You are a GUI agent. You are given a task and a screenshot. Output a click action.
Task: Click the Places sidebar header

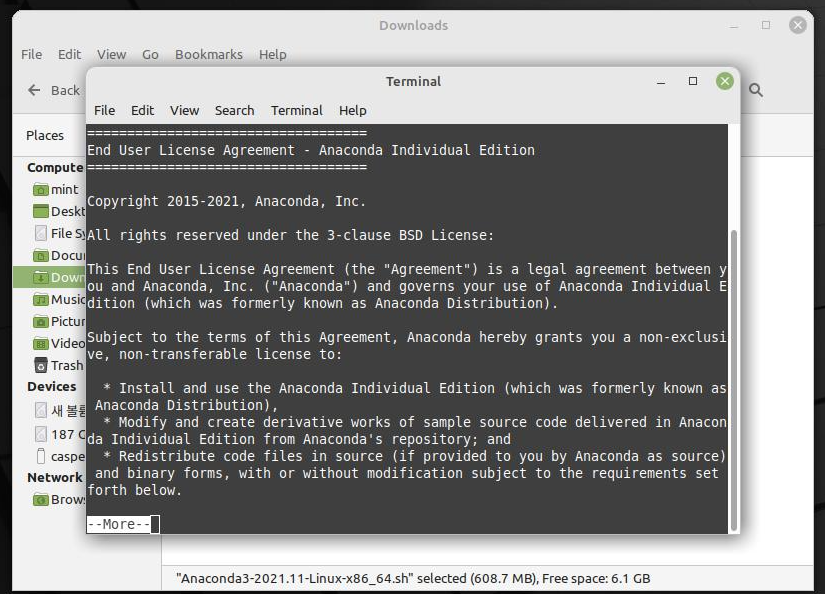[x=45, y=135]
